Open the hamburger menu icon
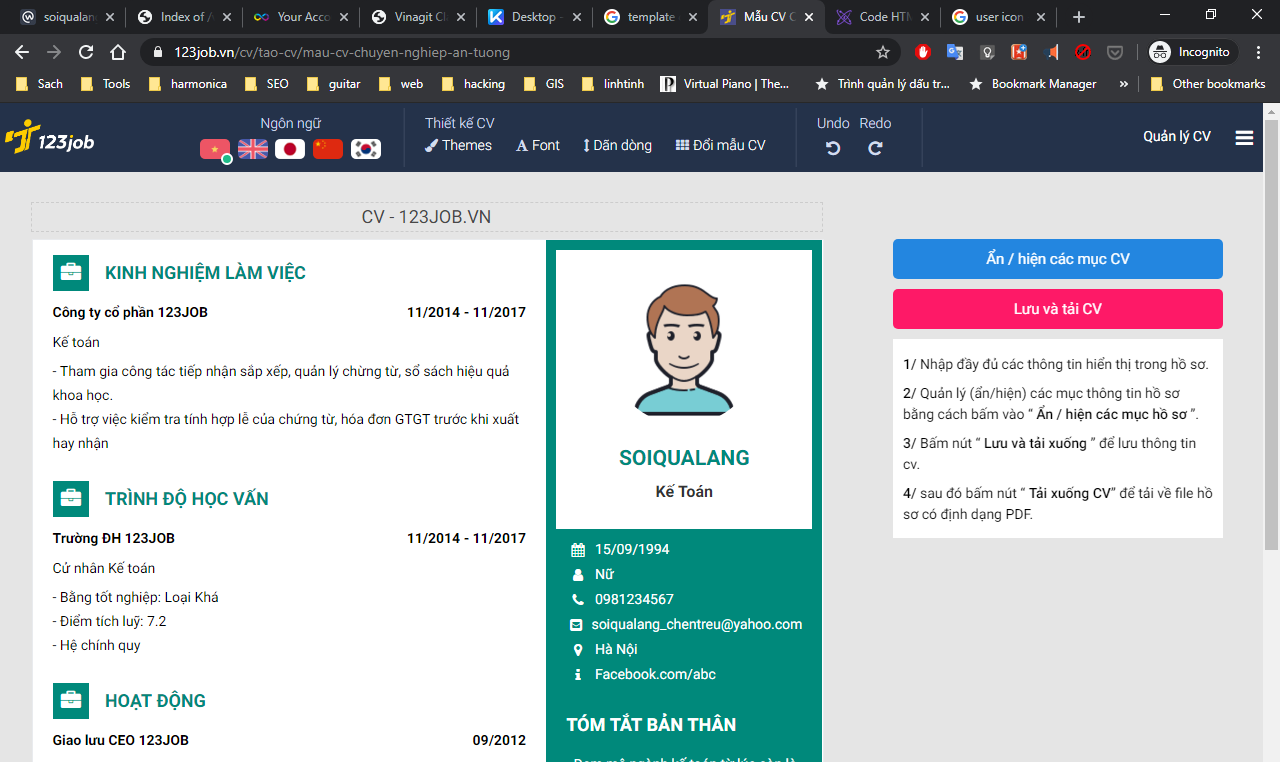Image resolution: width=1280 pixels, height=762 pixels. [1244, 138]
